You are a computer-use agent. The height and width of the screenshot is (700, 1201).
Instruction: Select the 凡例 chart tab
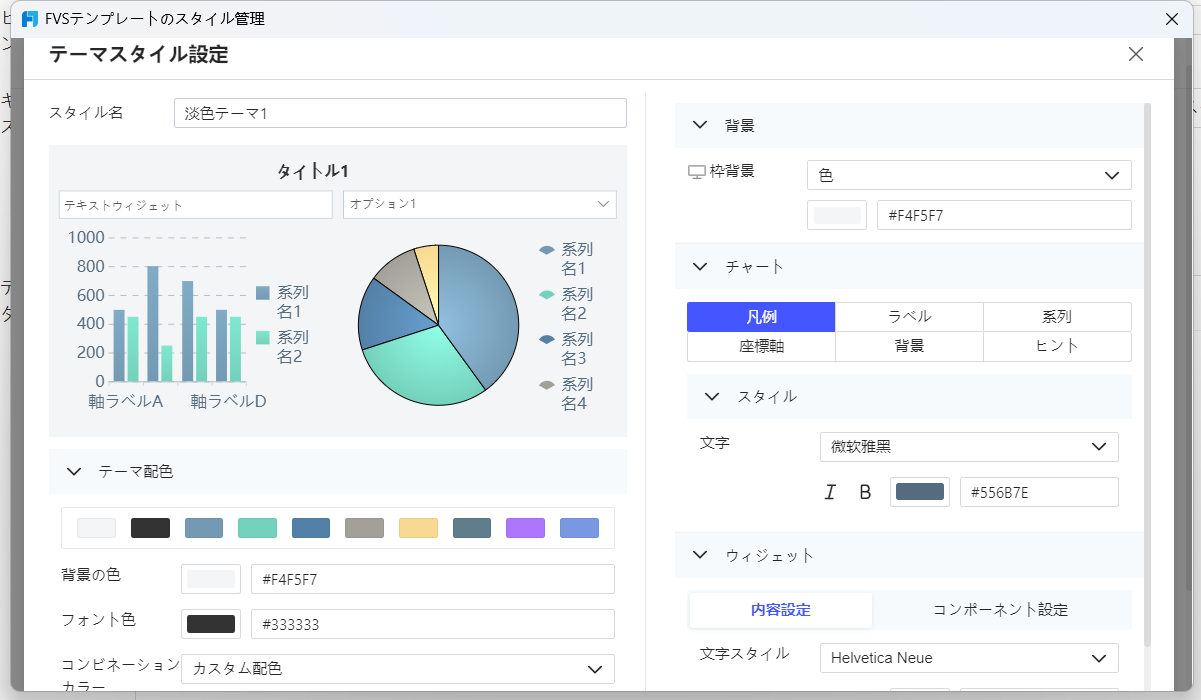761,317
